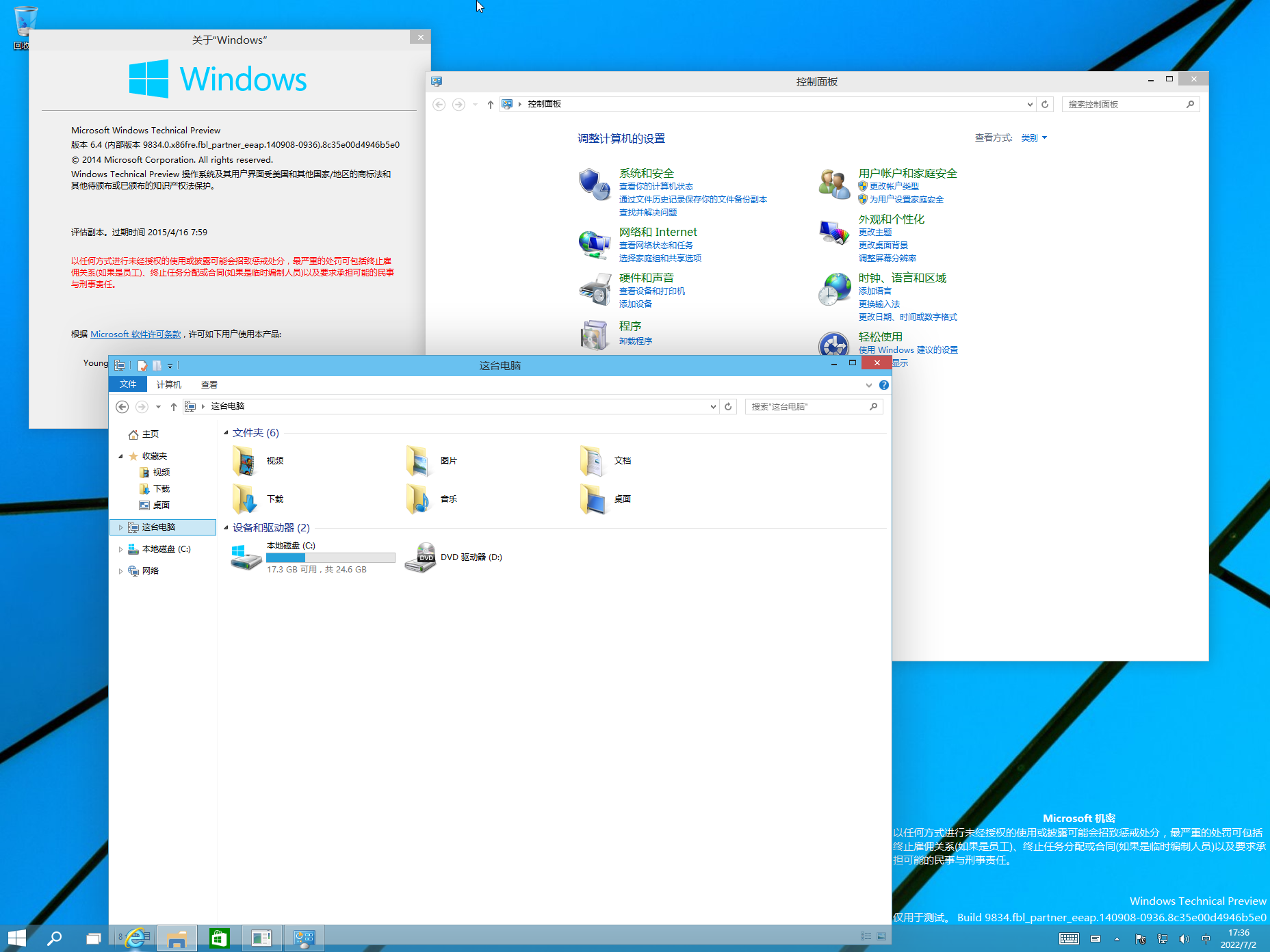The height and width of the screenshot is (952, 1270).
Task: Collapse the 设备和驱动器 (2) group
Action: 226,528
